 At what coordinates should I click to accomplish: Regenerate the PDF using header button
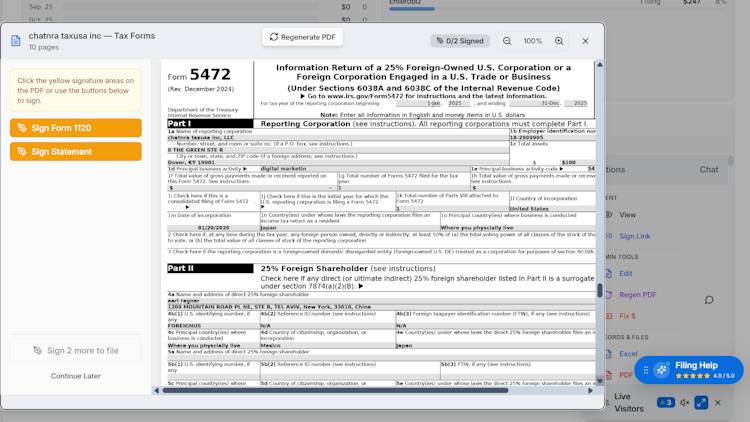[x=302, y=37]
